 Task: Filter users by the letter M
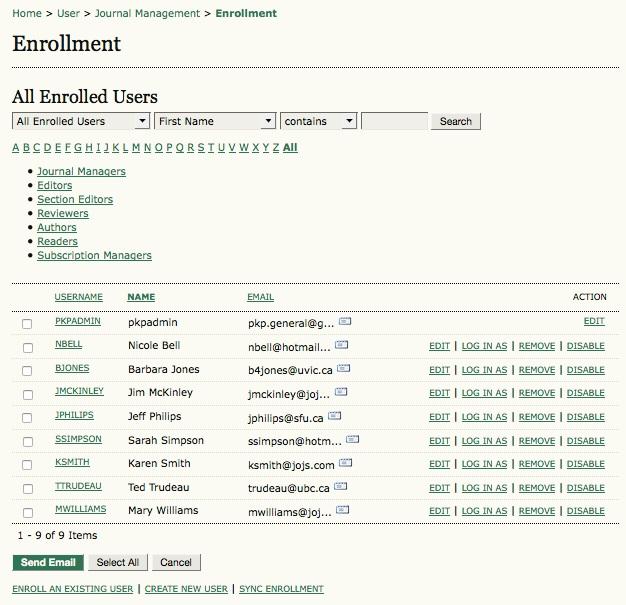(x=136, y=147)
